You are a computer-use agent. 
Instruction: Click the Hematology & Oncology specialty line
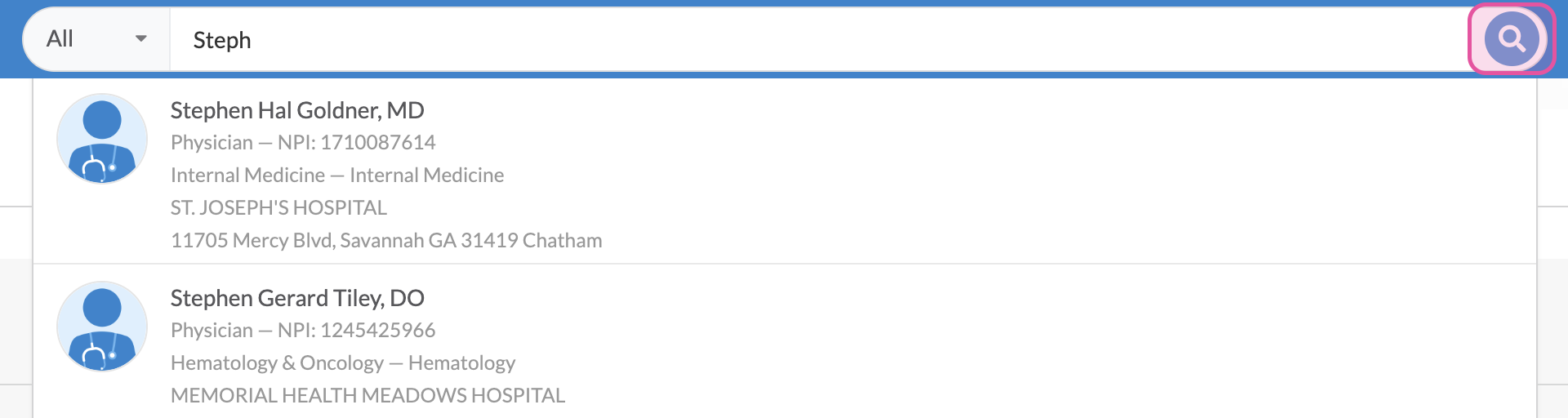click(x=343, y=363)
